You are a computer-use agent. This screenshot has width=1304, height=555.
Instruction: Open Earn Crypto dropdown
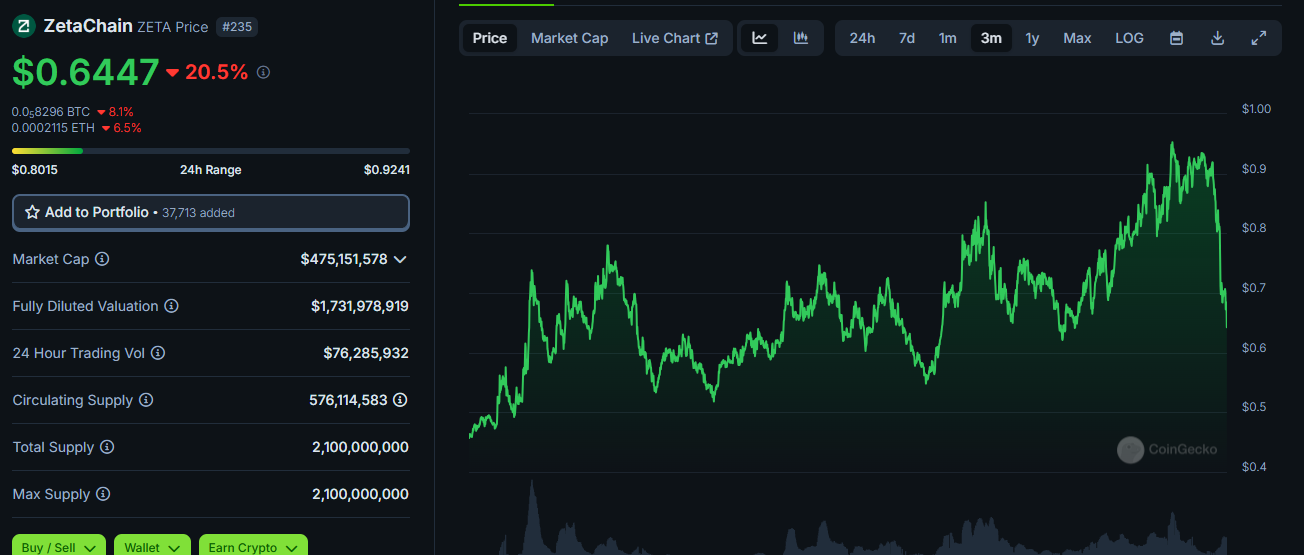(253, 547)
